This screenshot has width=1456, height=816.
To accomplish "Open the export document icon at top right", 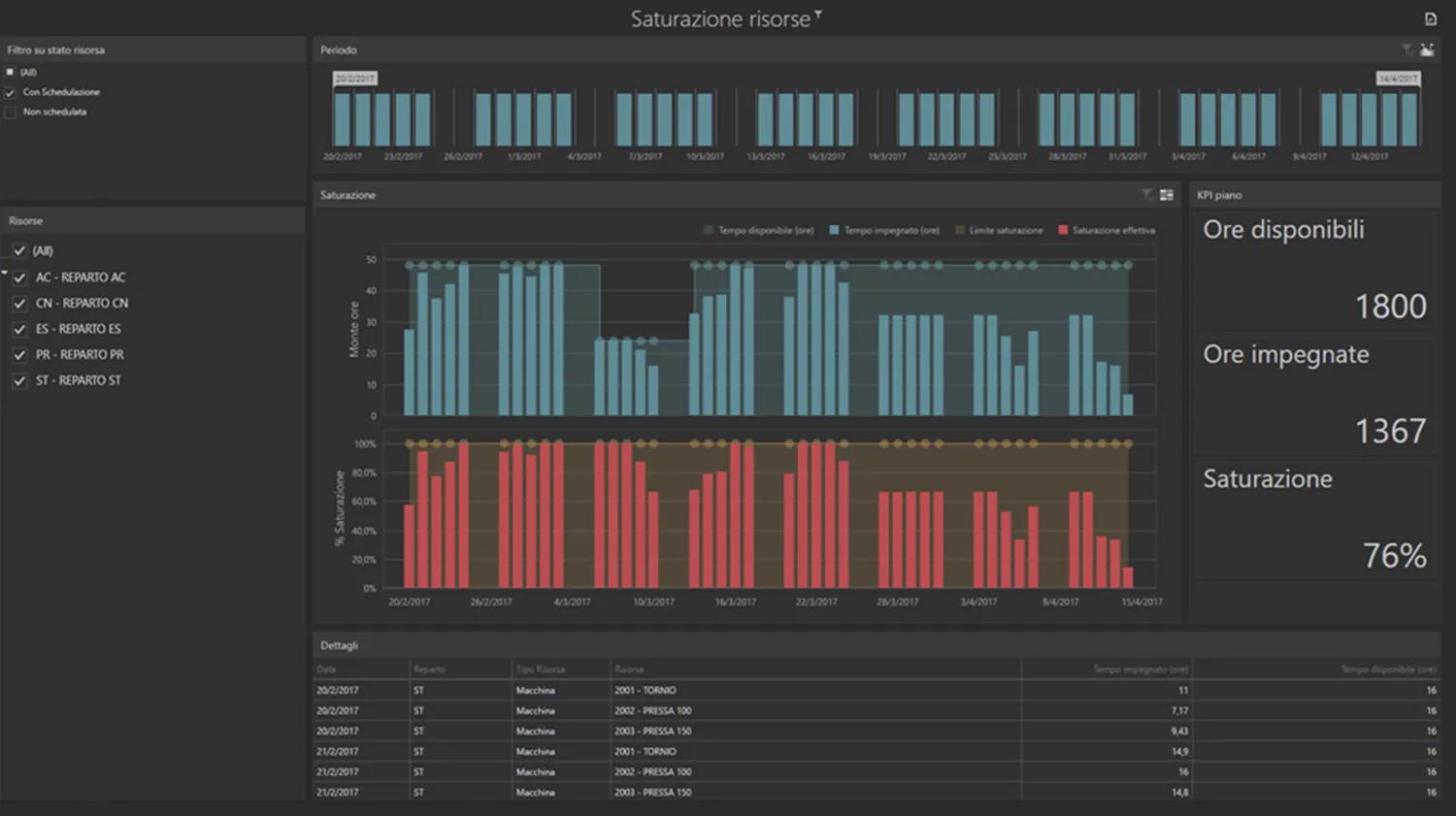I will [x=1430, y=18].
